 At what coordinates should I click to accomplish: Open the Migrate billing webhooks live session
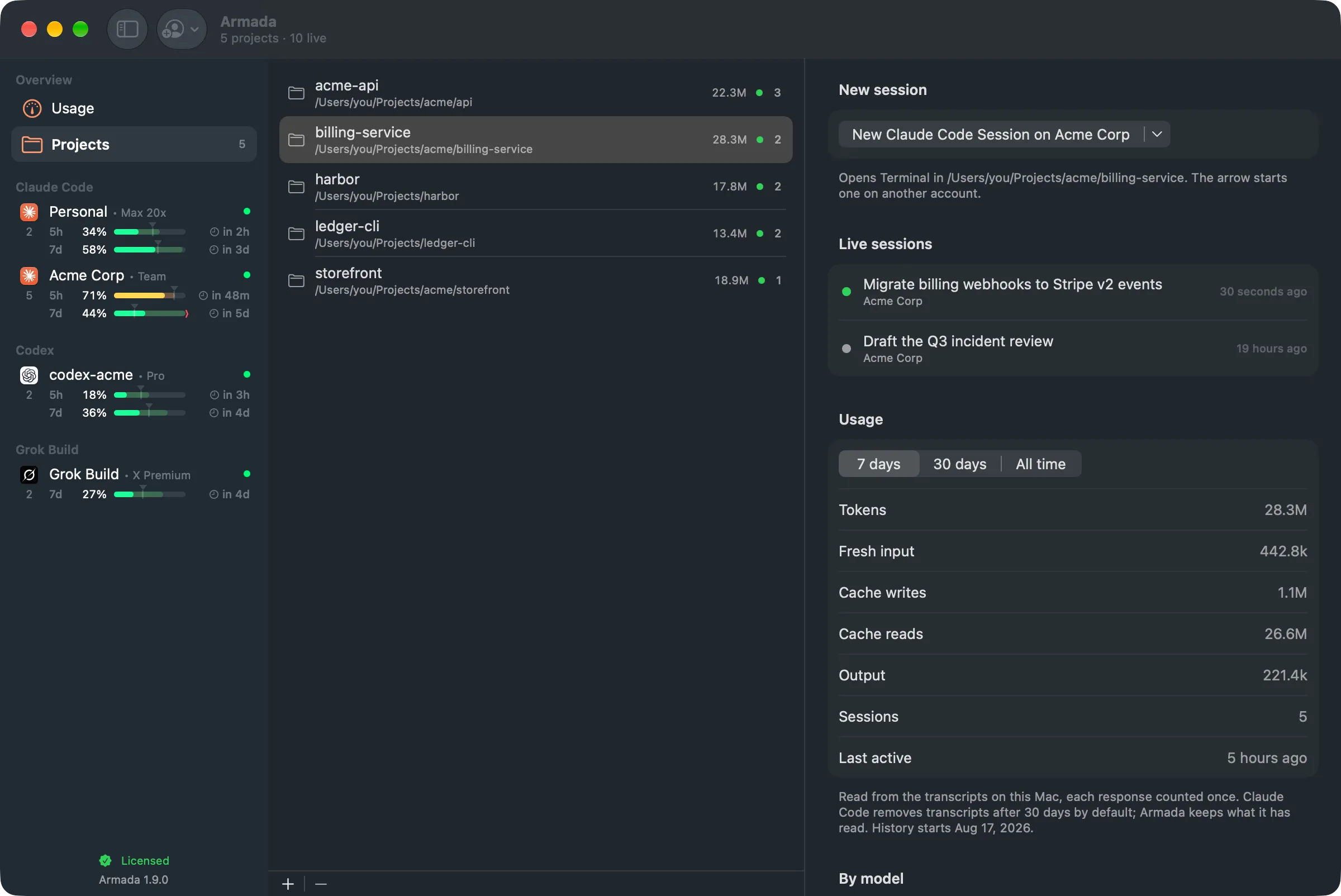[1073, 292]
